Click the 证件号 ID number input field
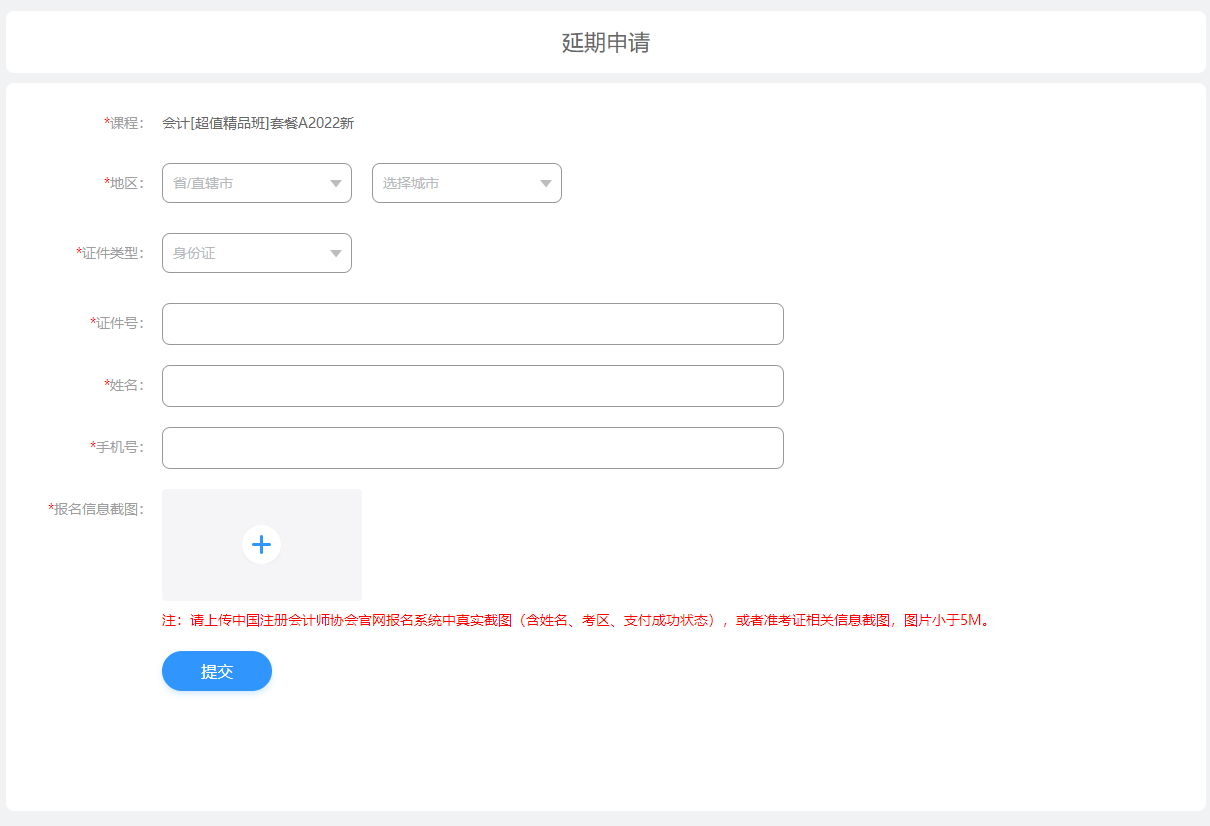 (472, 324)
